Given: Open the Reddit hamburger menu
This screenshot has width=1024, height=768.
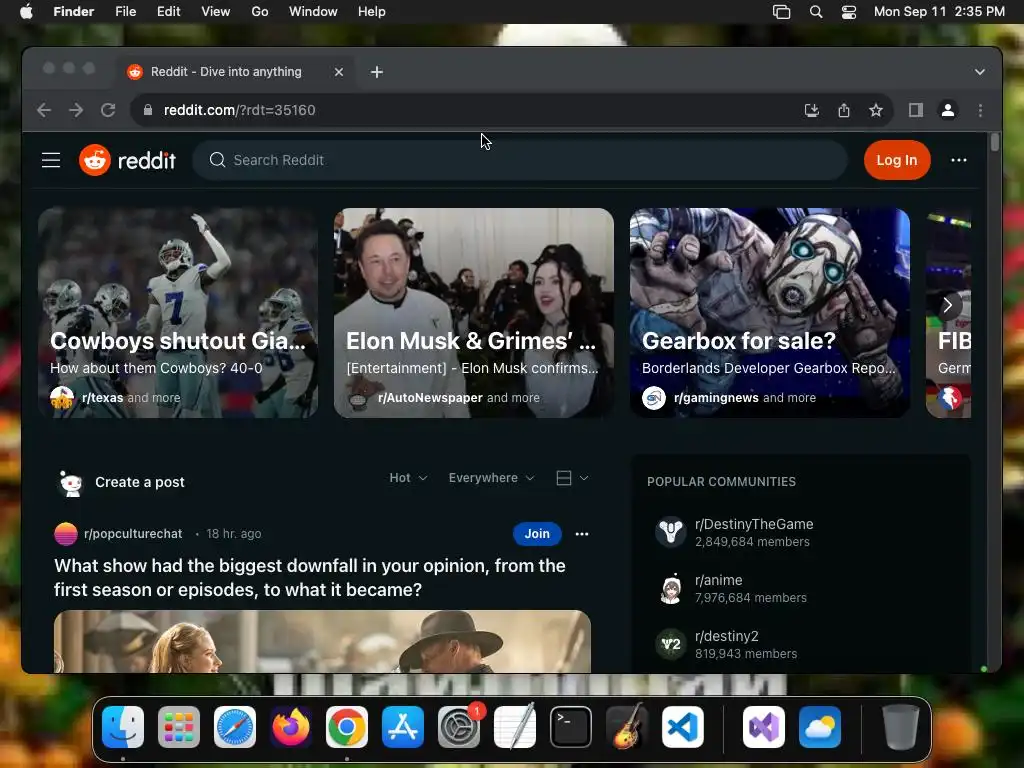Looking at the screenshot, I should point(51,160).
